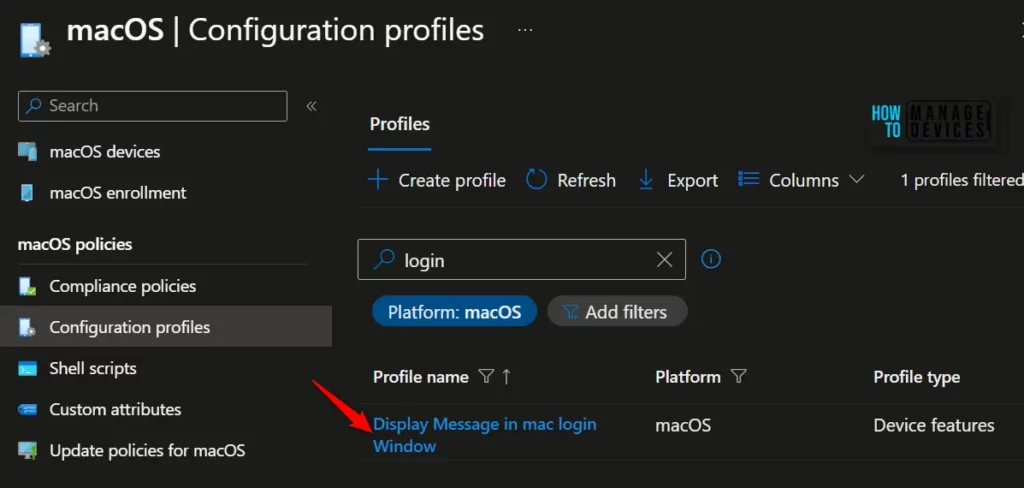1024x488 pixels.
Task: Clear the login search with X
Action: click(x=664, y=260)
